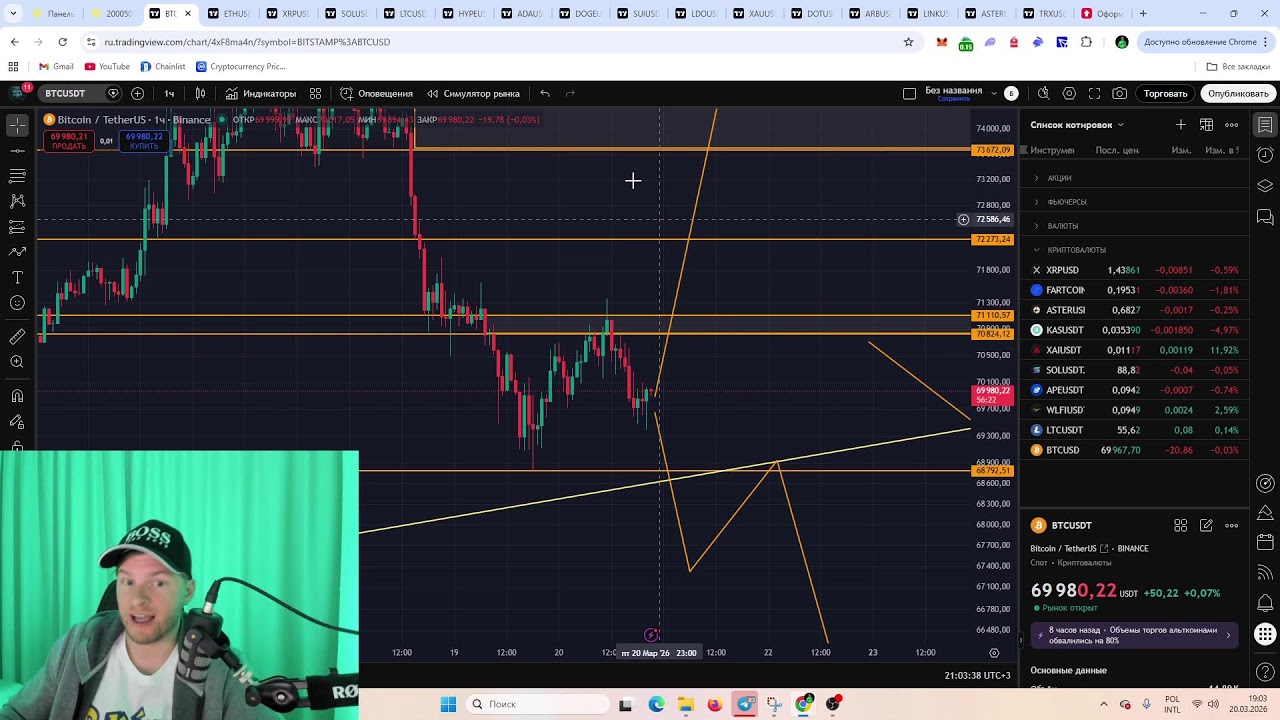The image size is (1280, 720).
Task: Select the zoom-in tool
Action: pyautogui.click(x=17, y=362)
